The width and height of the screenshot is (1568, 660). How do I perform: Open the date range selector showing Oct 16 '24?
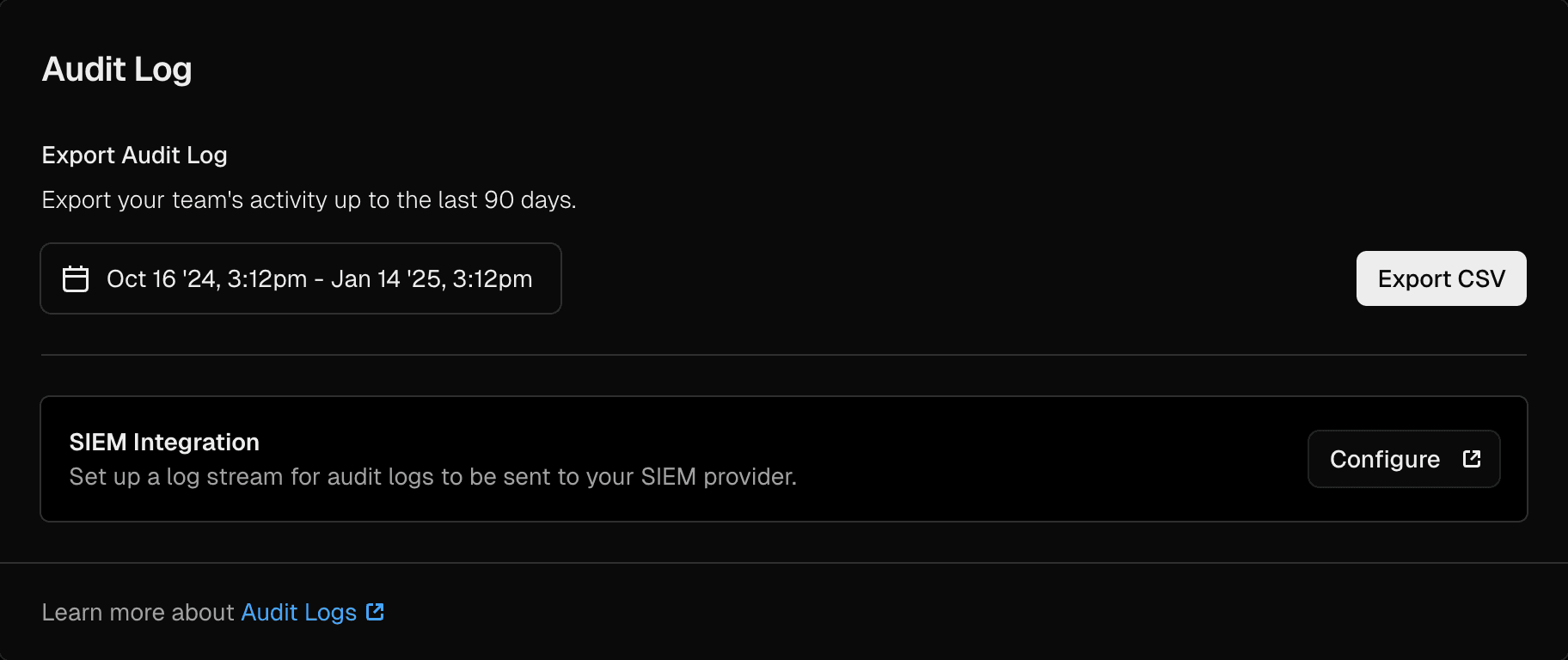pos(300,278)
